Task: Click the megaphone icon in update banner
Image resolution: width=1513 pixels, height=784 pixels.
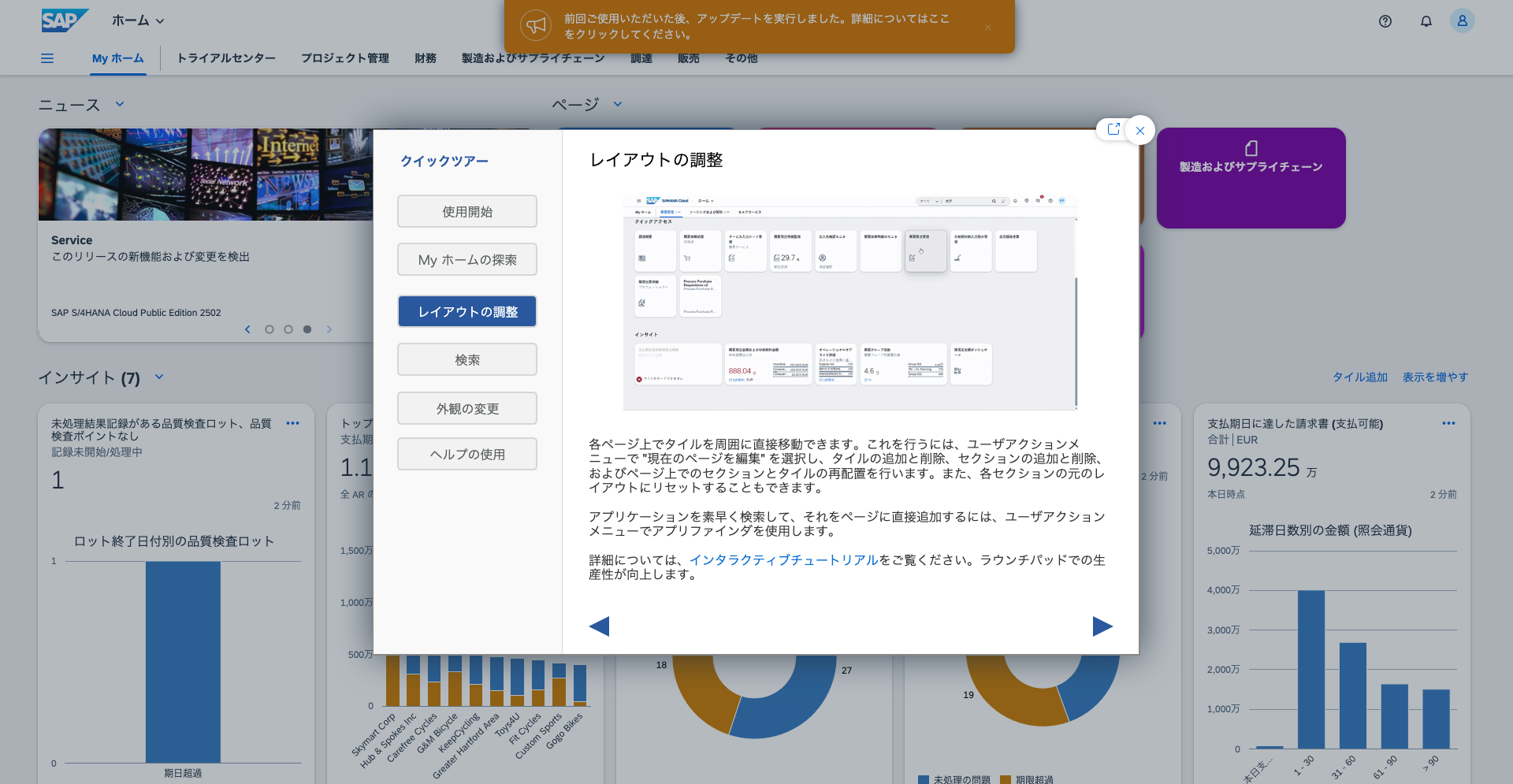Action: tap(536, 26)
